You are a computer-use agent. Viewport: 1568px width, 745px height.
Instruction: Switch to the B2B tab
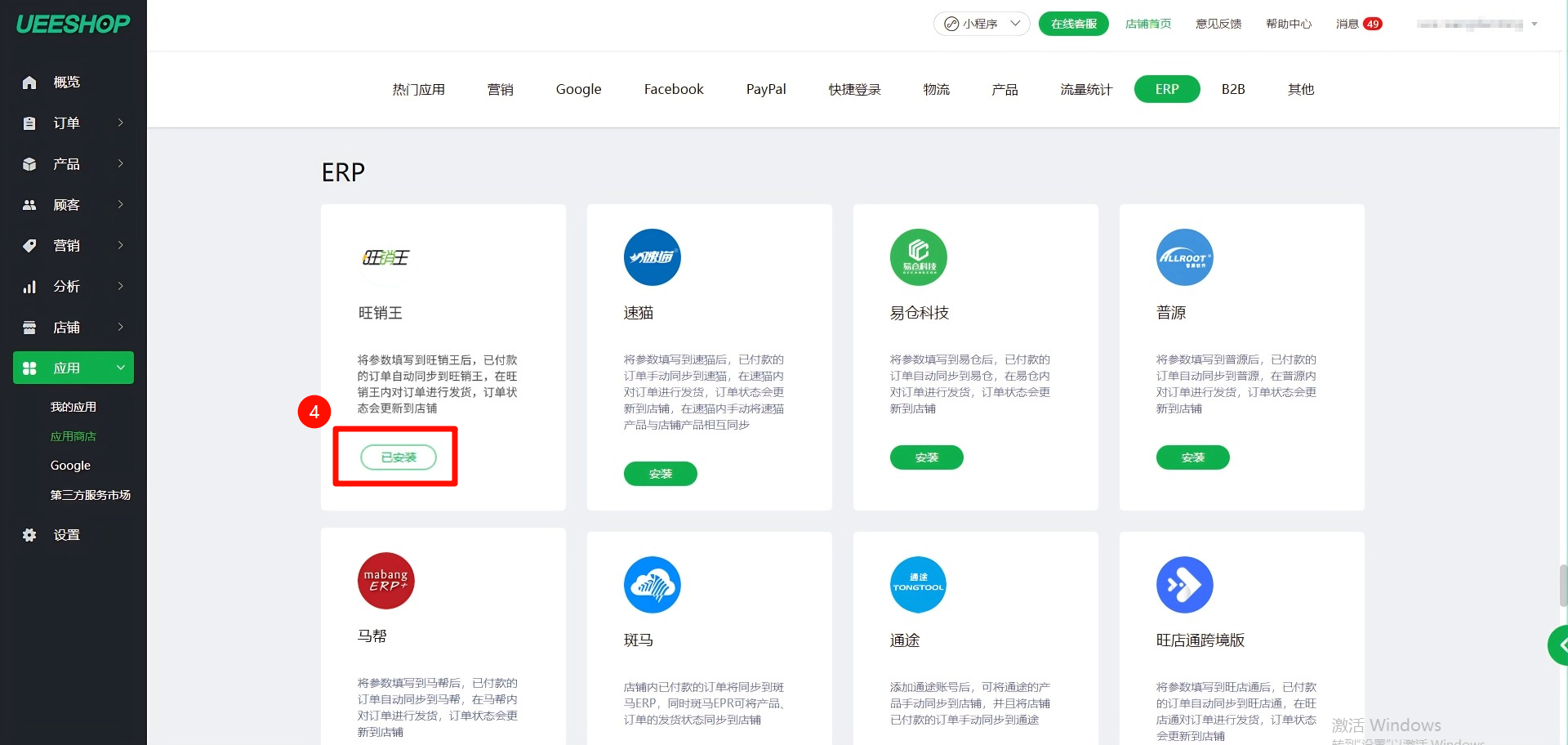click(1233, 89)
